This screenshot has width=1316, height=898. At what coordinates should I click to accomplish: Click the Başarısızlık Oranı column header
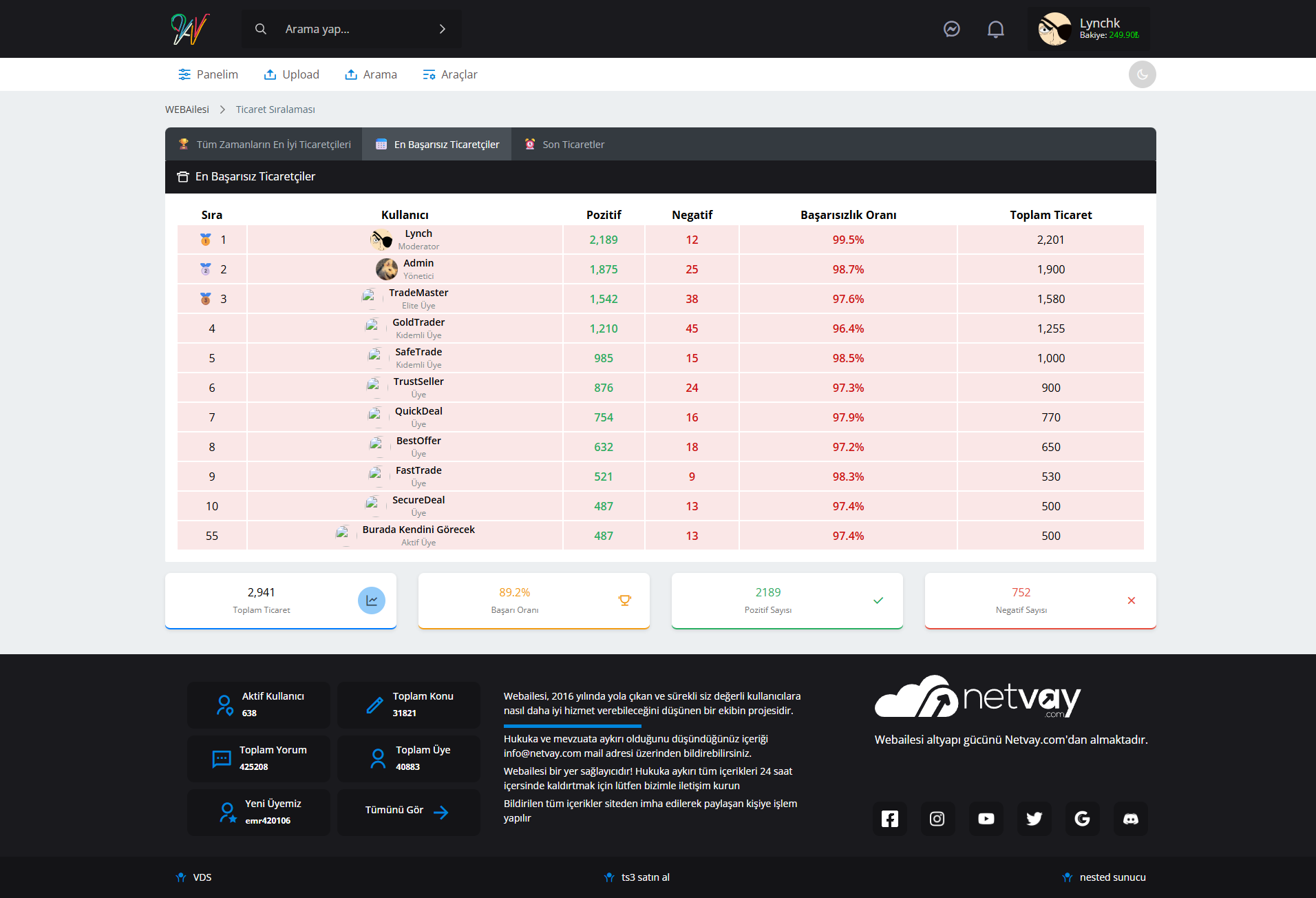tap(848, 215)
